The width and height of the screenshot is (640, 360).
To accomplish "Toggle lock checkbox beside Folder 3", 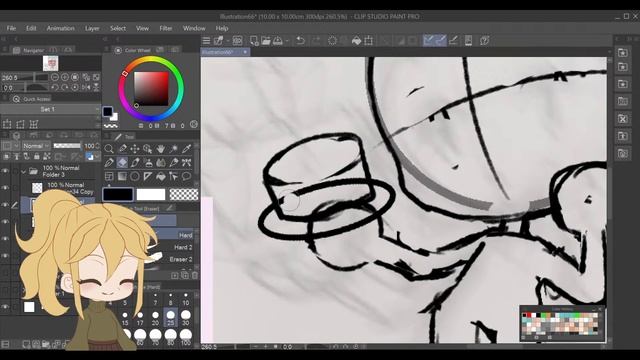I will pos(15,171).
